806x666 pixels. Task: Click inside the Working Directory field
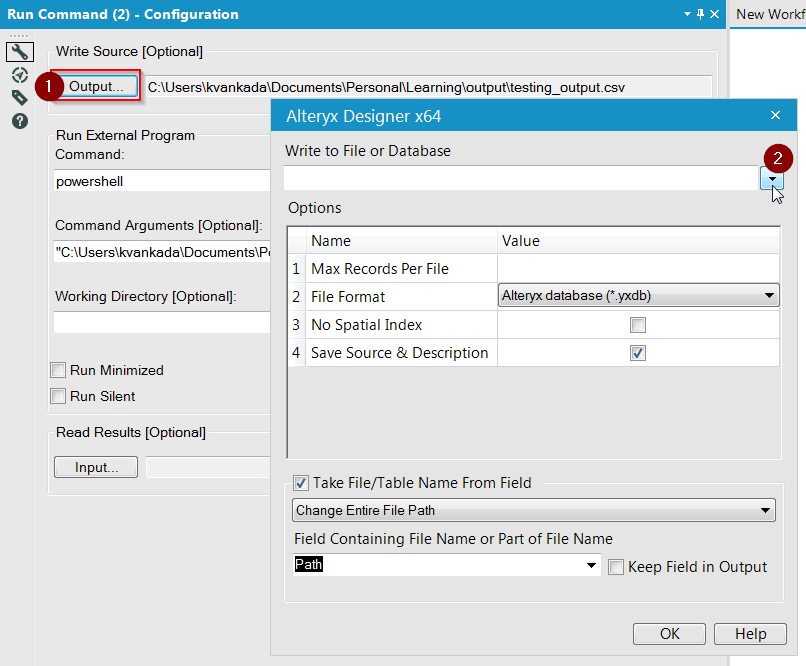coord(161,324)
